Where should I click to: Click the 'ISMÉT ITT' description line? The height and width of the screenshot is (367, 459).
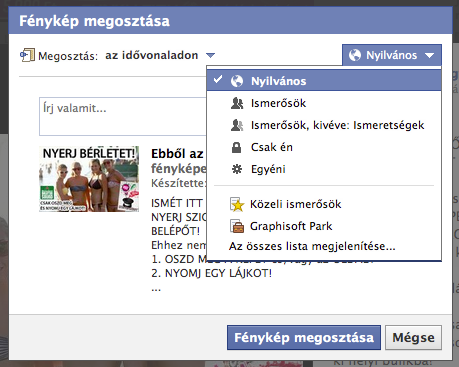pos(177,203)
